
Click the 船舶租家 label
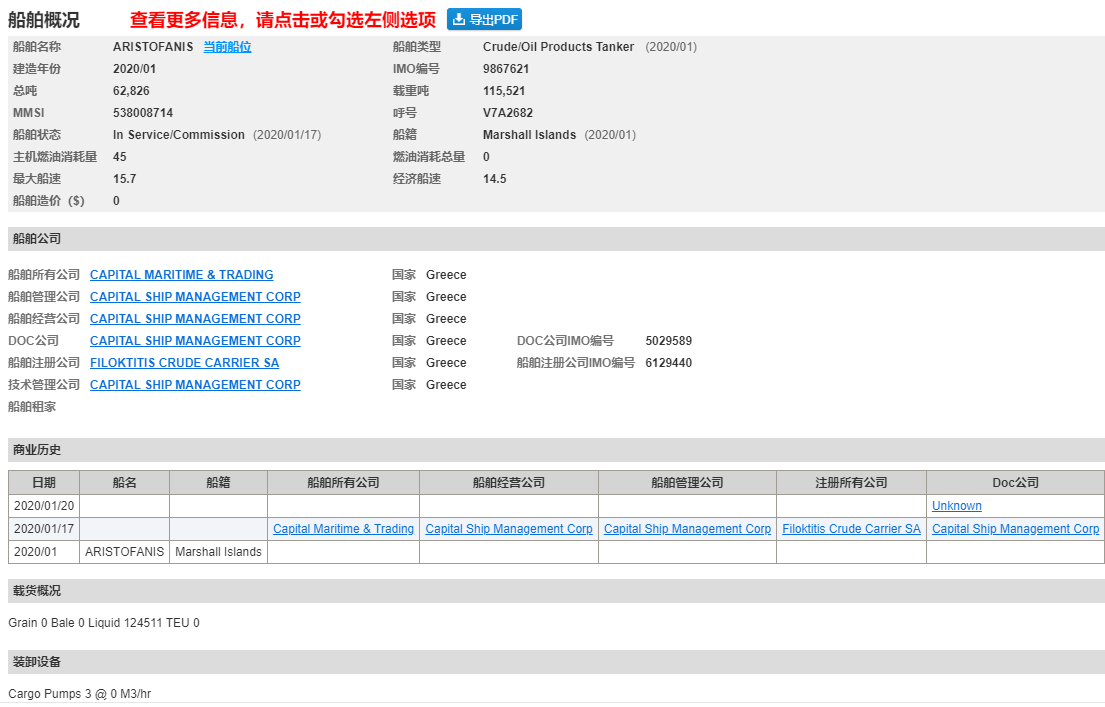pyautogui.click(x=32, y=407)
